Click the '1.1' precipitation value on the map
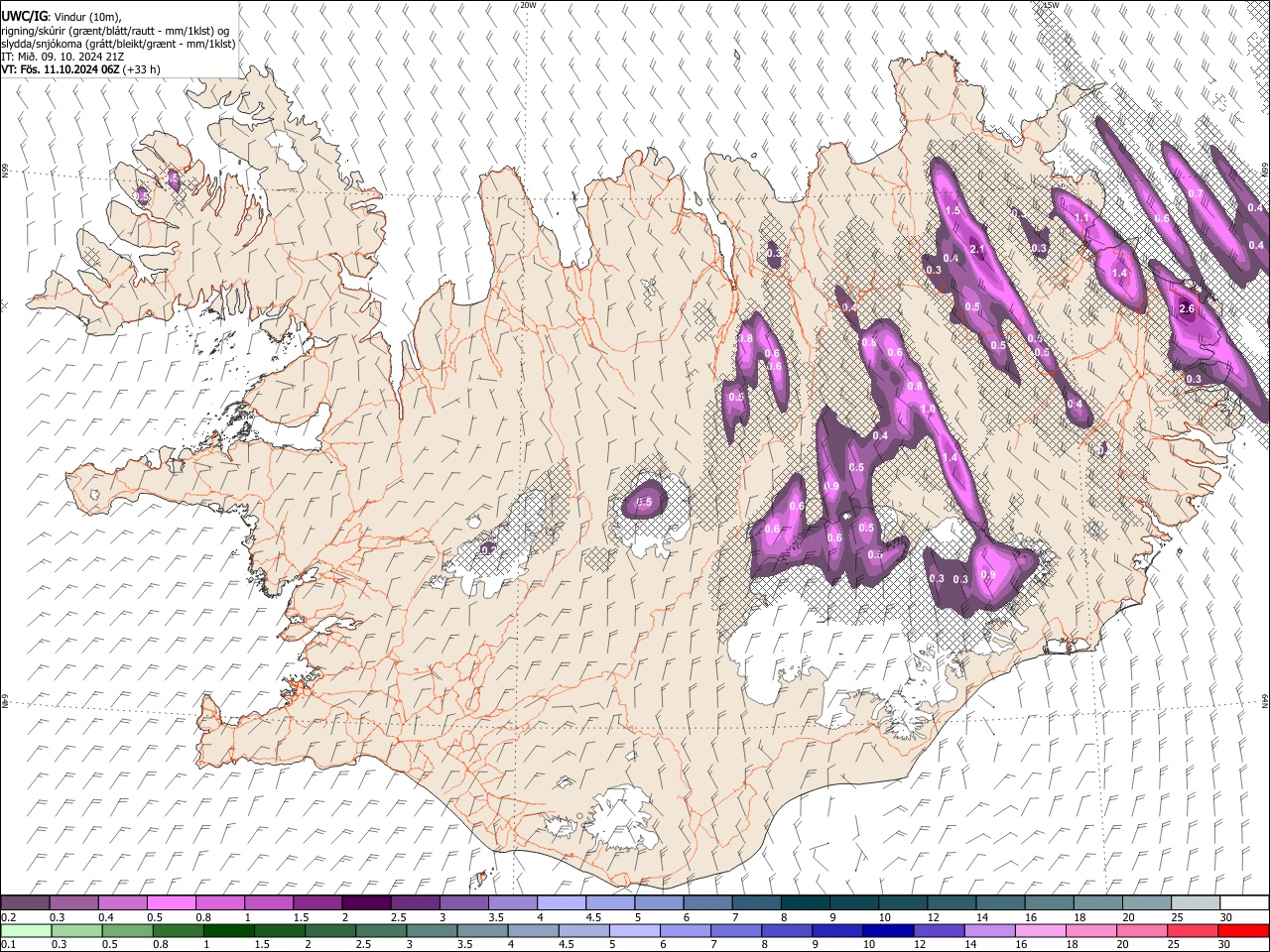Image resolution: width=1270 pixels, height=952 pixels. [x=1082, y=218]
